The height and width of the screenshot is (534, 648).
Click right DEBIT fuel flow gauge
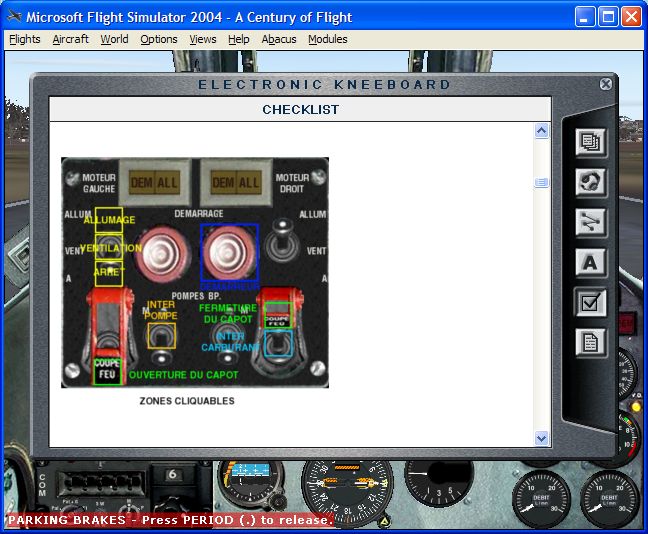click(x=609, y=499)
